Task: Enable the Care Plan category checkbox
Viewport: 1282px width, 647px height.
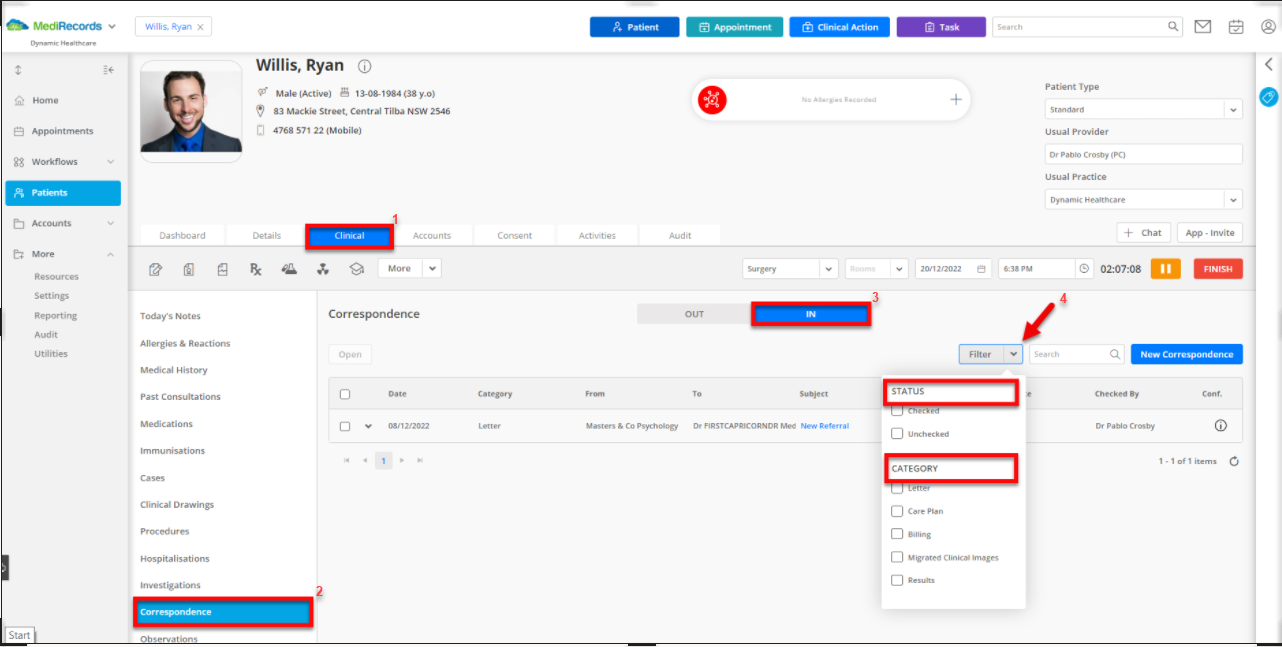Action: [x=897, y=511]
